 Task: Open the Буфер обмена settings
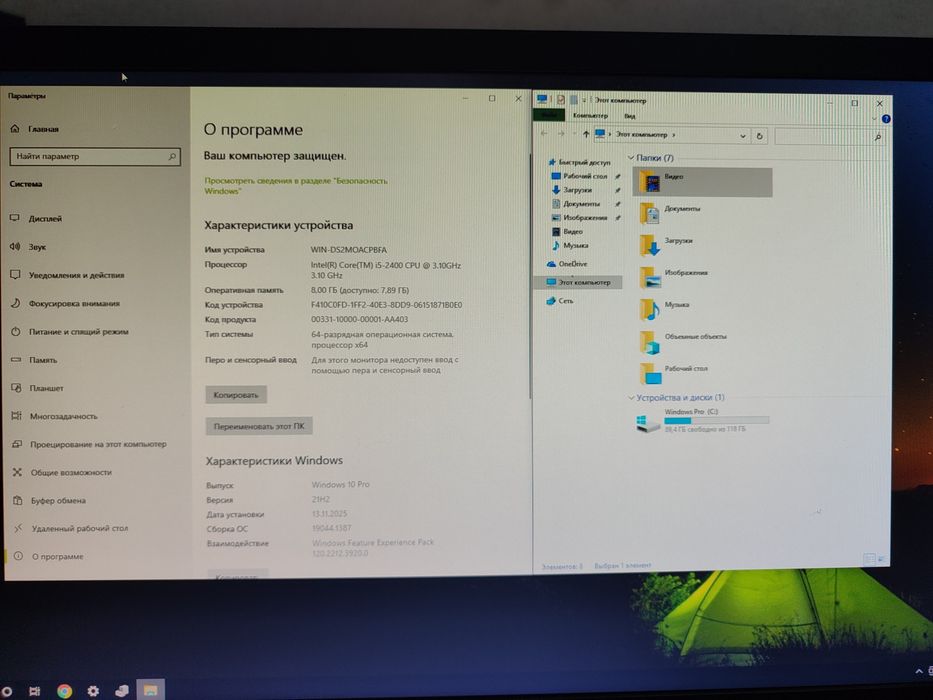[49, 501]
